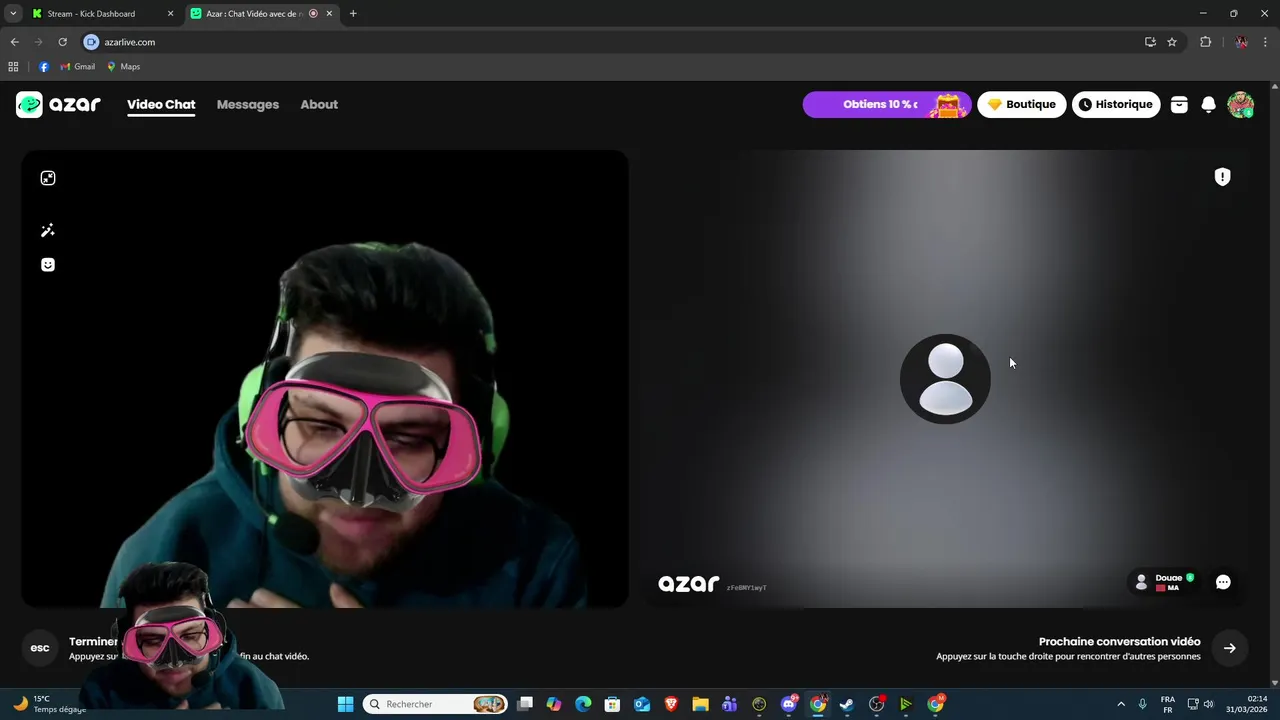Click the install app icon

[1150, 42]
